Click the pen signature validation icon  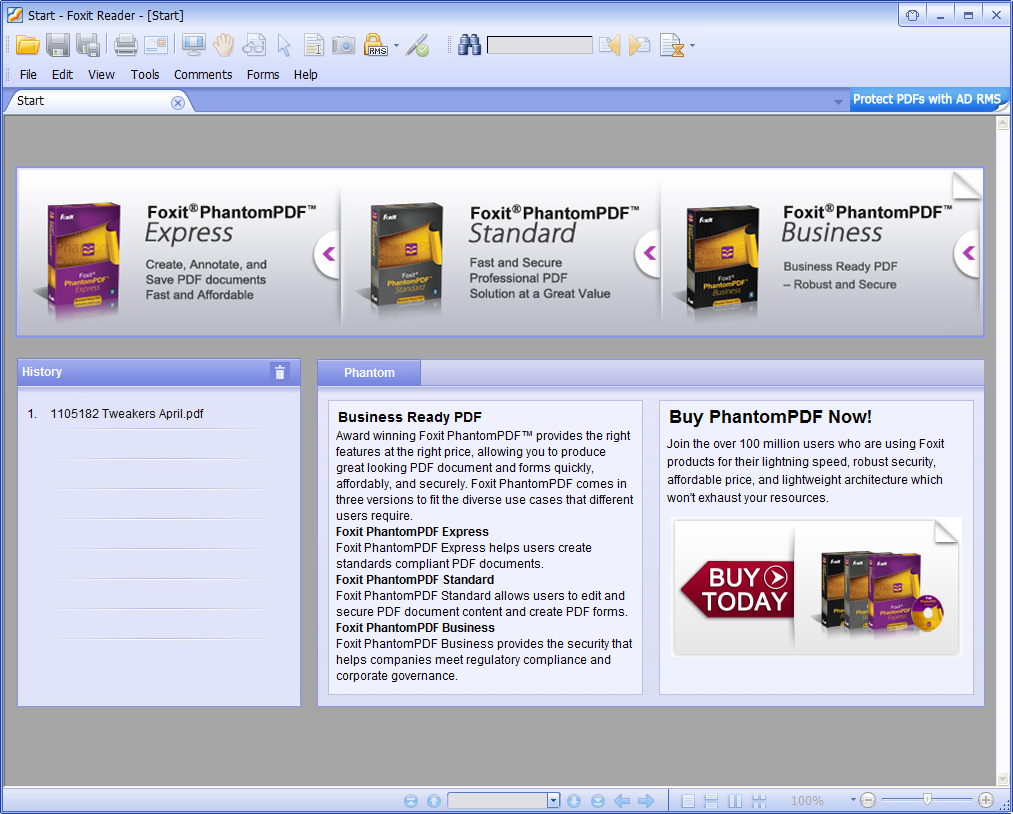pos(417,45)
